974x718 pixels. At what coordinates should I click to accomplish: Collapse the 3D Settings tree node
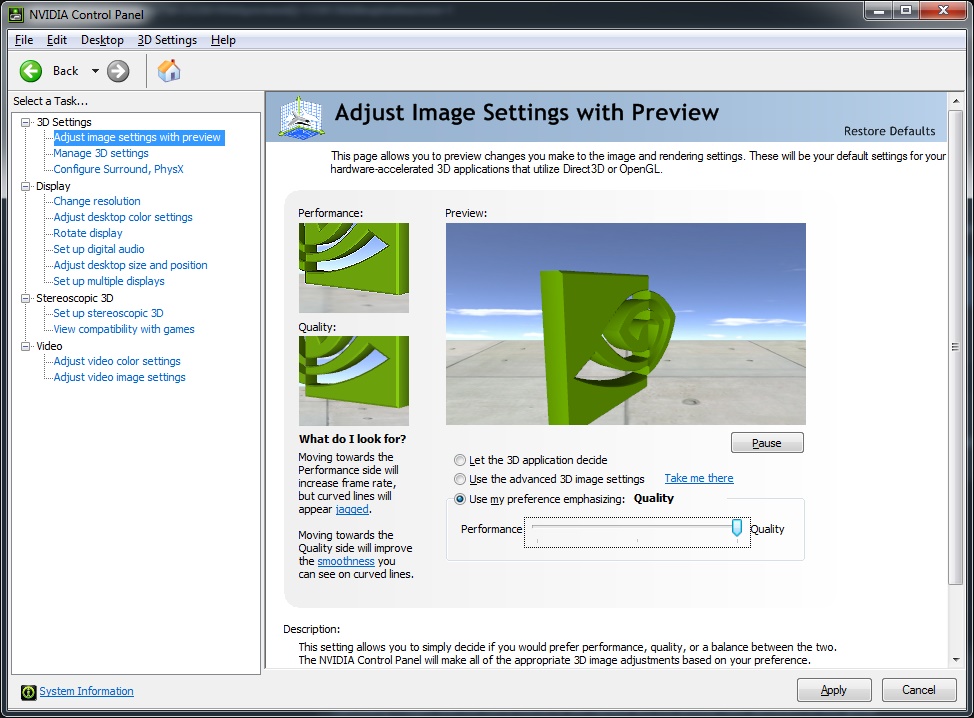(25, 122)
